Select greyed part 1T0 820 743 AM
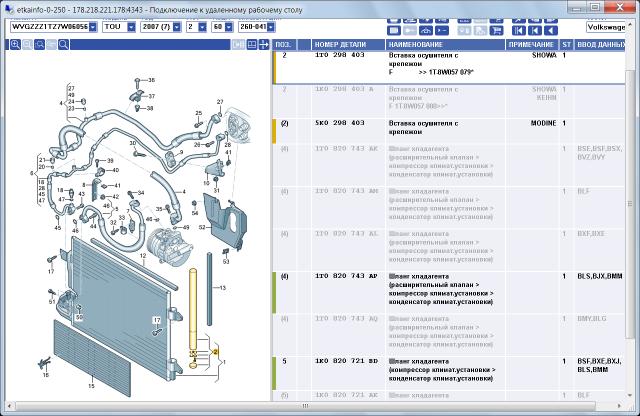 click(346, 191)
